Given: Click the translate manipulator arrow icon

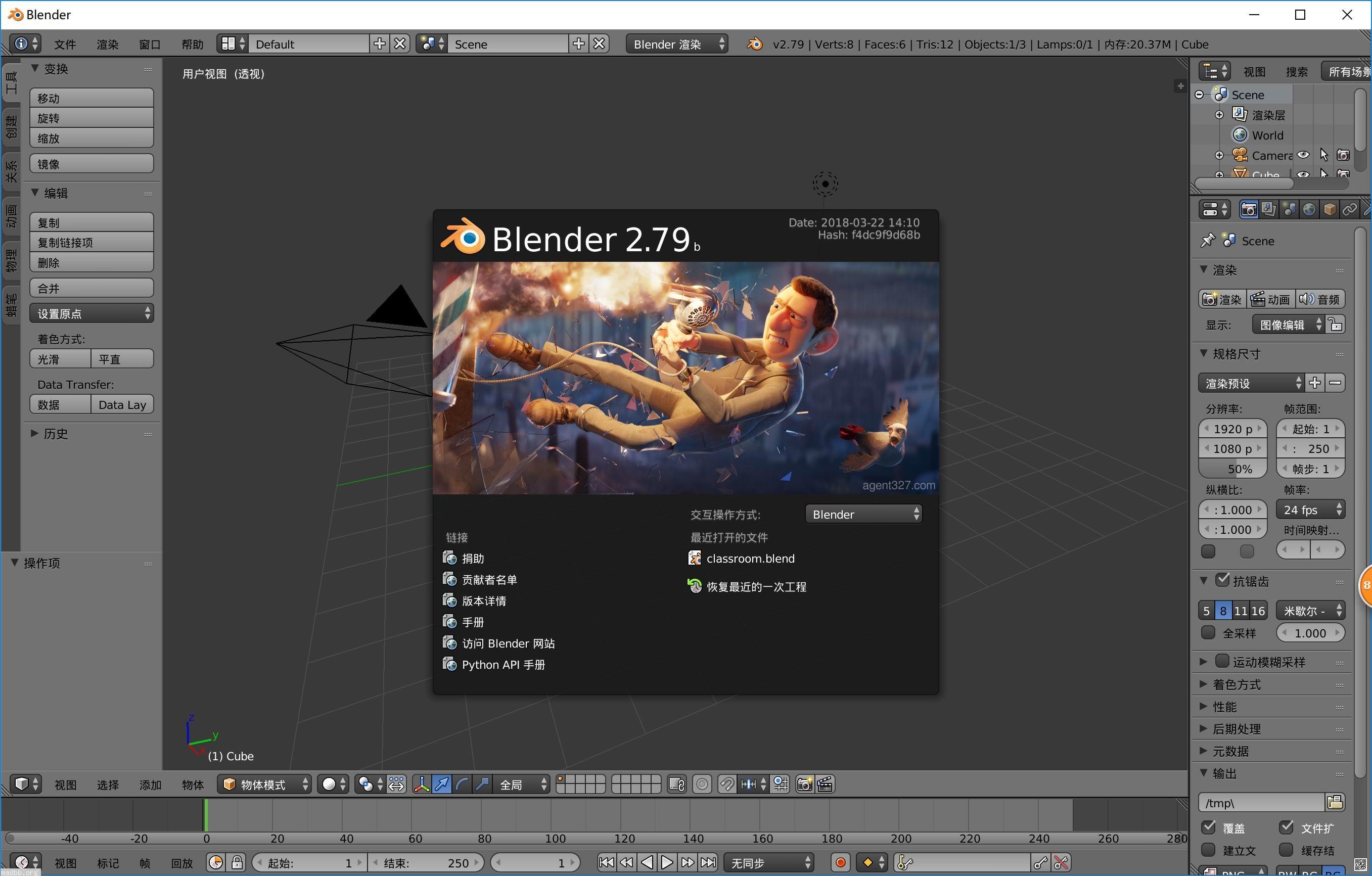Looking at the screenshot, I should click(x=441, y=785).
